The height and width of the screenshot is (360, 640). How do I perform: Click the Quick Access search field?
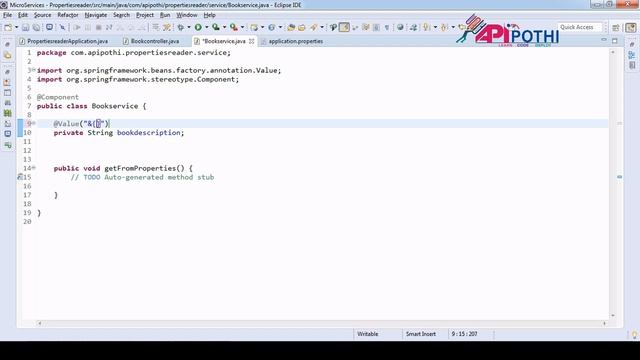coord(580,27)
